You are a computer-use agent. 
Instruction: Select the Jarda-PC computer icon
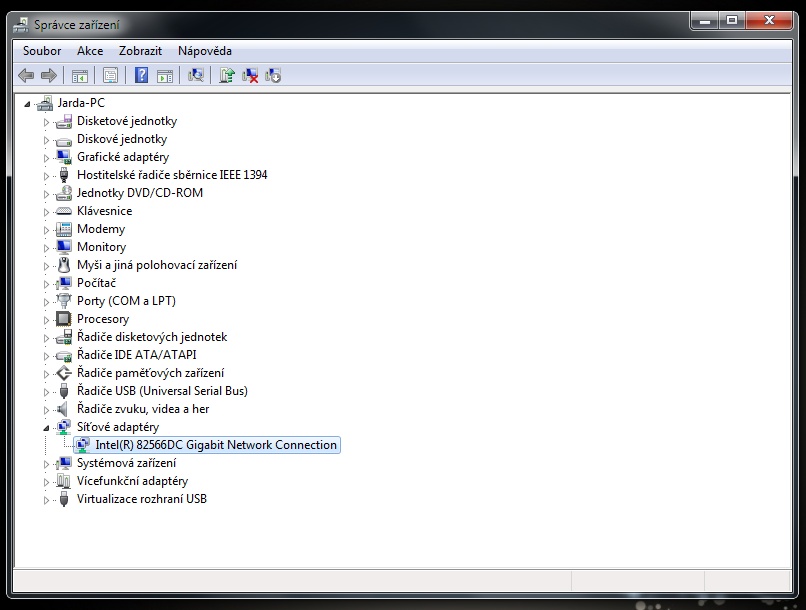[45, 103]
